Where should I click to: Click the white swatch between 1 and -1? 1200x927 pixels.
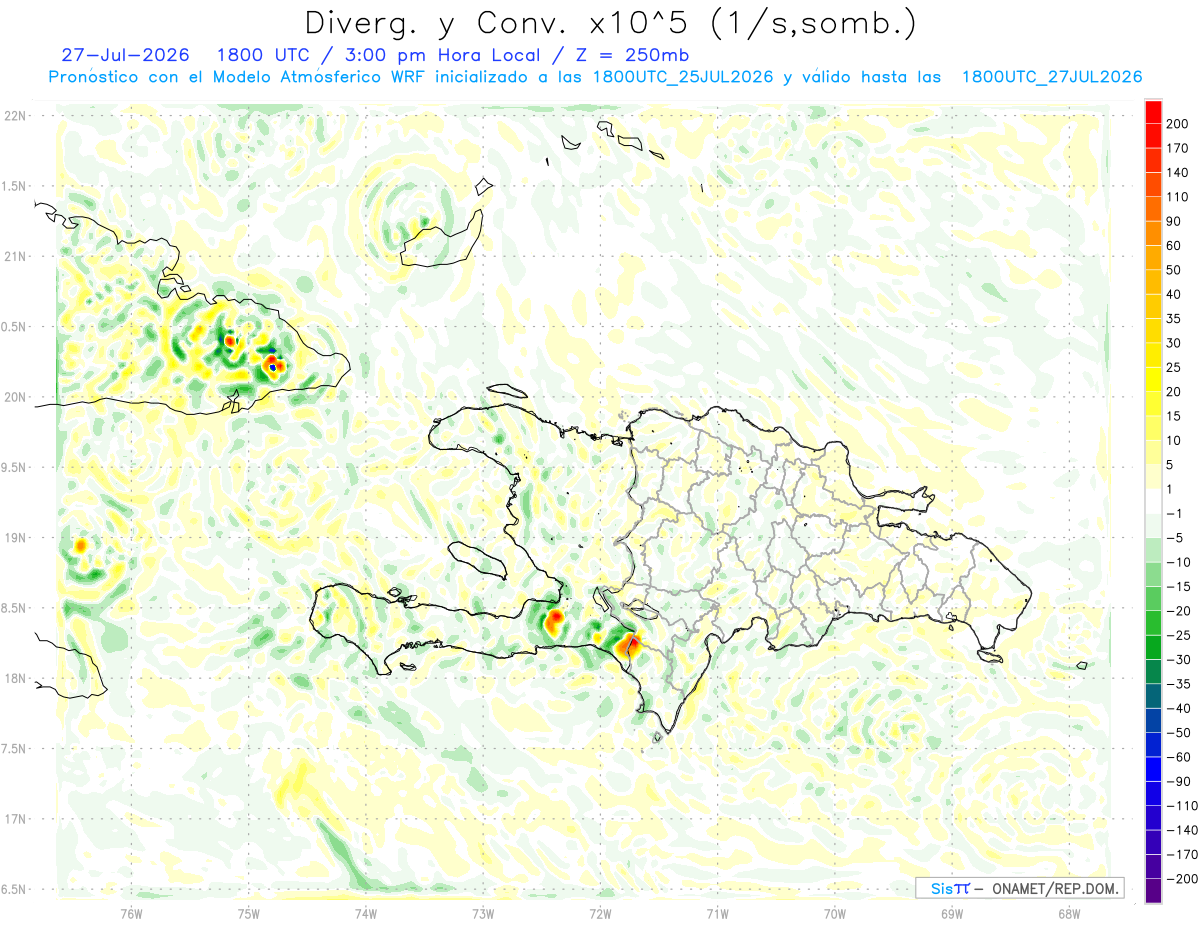1153,501
